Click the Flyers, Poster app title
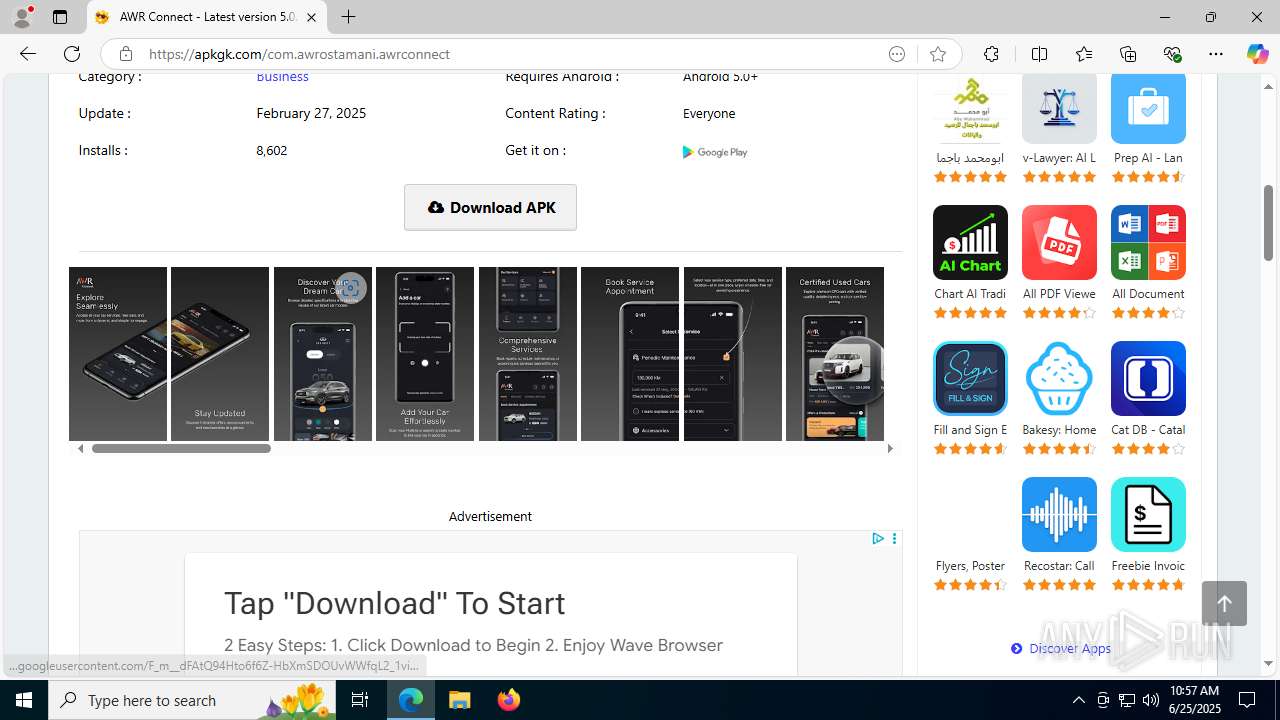 (x=970, y=566)
